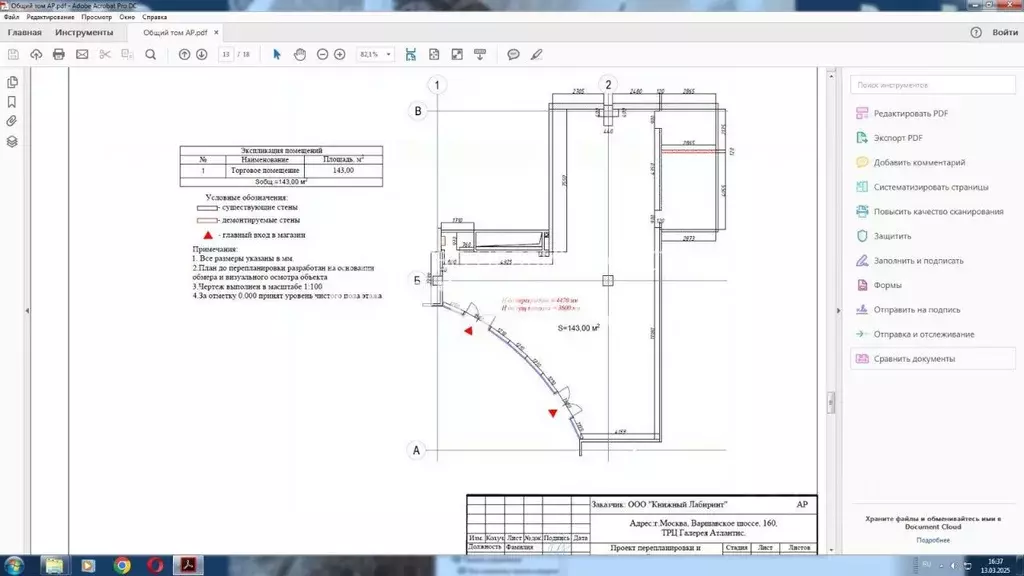This screenshot has width=1024, height=576.
Task: Click the Войти sign-in button
Action: [x=1005, y=33]
